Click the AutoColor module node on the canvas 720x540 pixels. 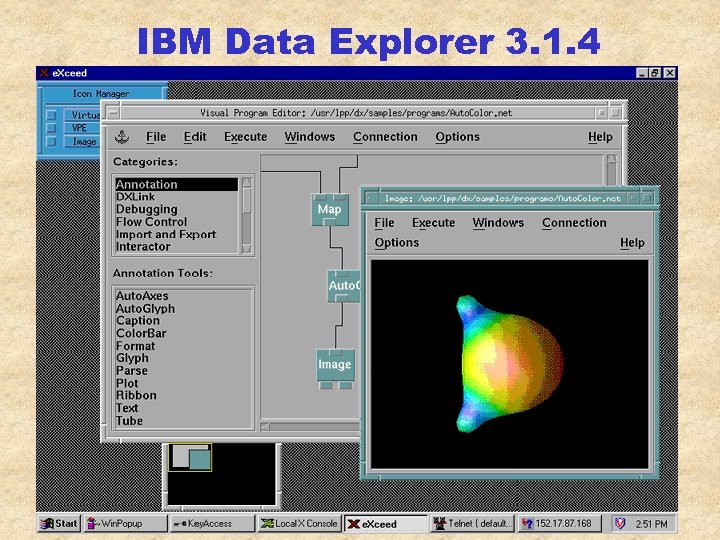[343, 286]
